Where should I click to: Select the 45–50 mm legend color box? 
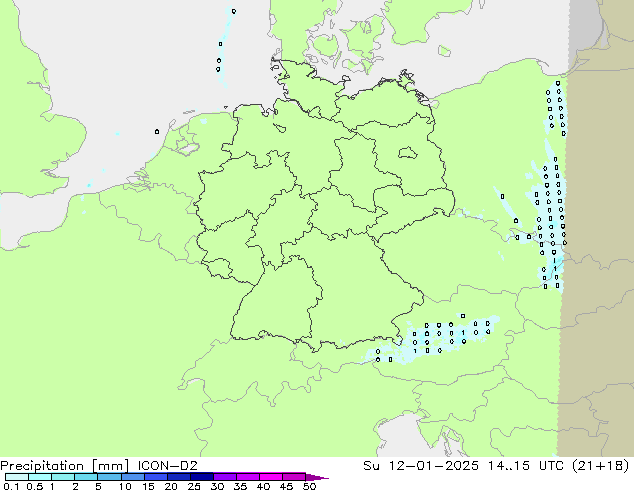[294, 477]
